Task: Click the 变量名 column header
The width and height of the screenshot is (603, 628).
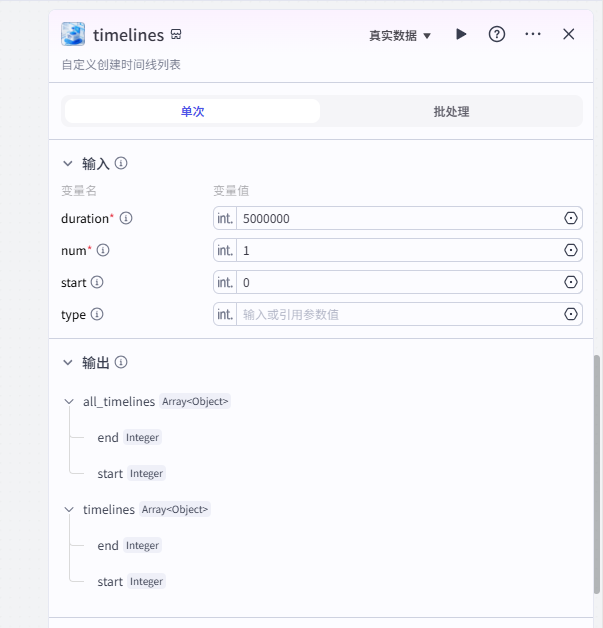Action: coord(79,191)
